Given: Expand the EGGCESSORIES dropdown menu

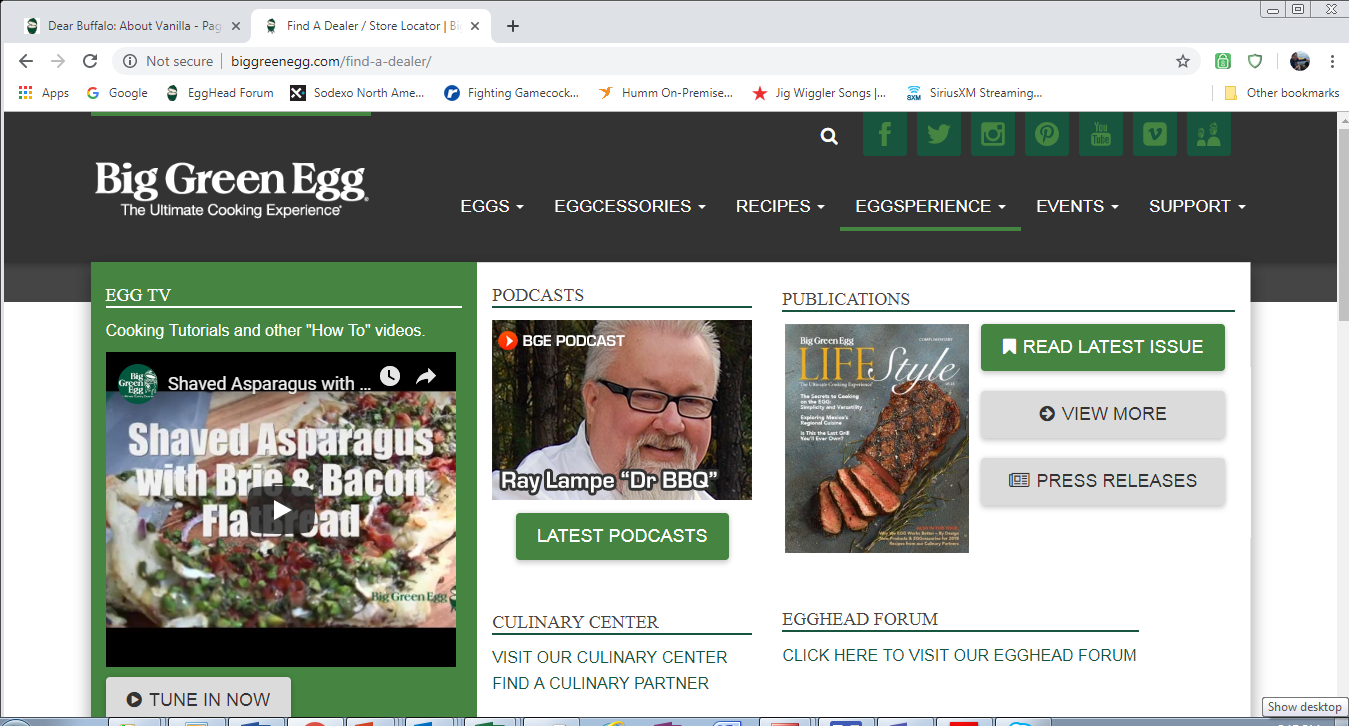Looking at the screenshot, I should click(x=630, y=206).
